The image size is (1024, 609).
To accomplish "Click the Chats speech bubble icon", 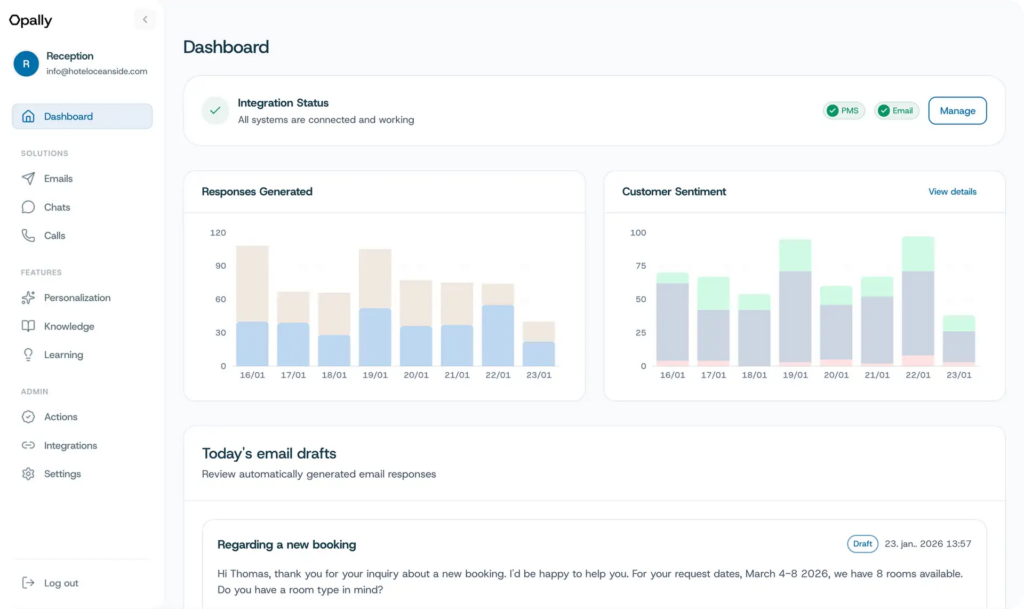I will tap(28, 207).
